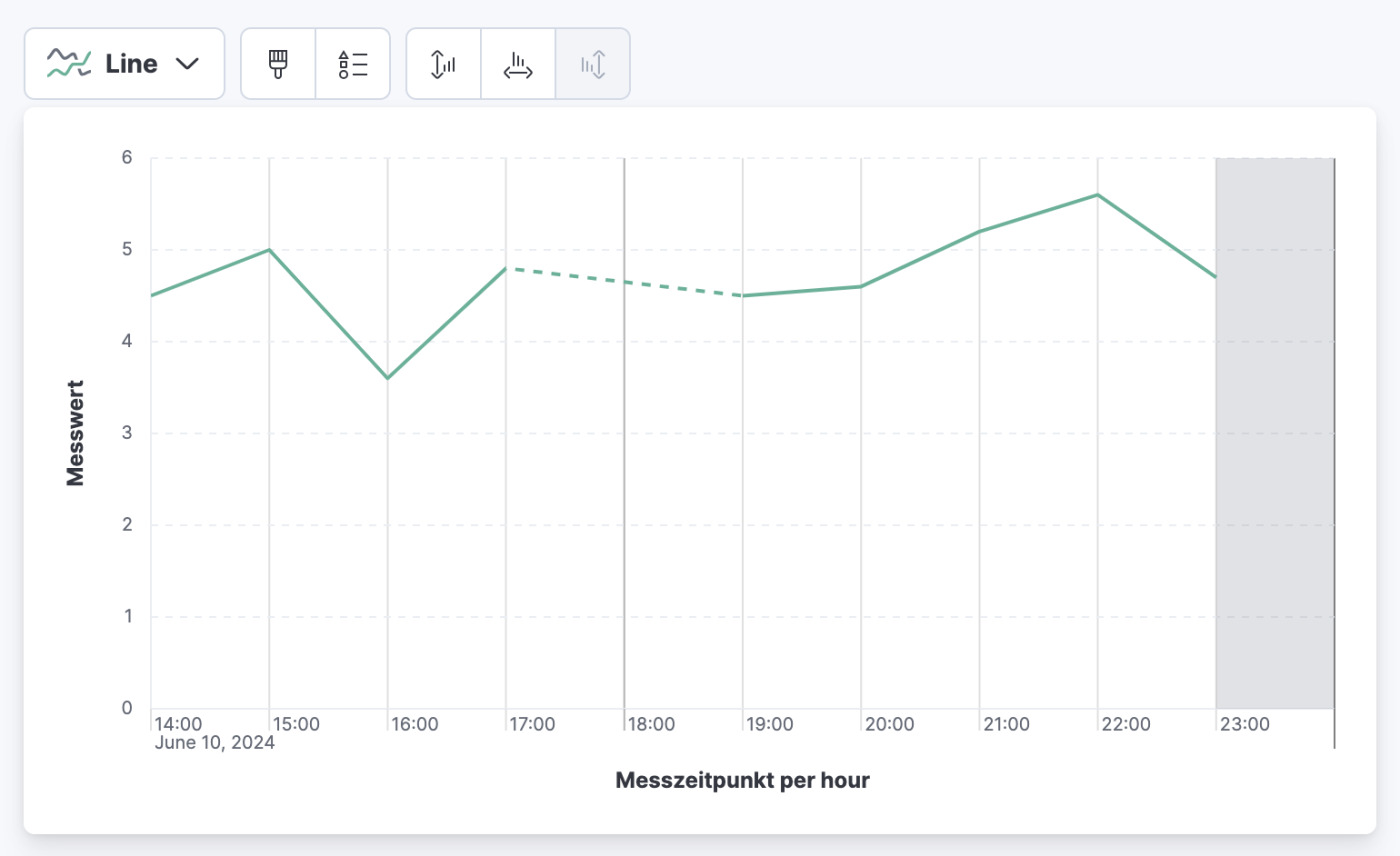Click the 5.0 data point at 15:00

[268, 249]
